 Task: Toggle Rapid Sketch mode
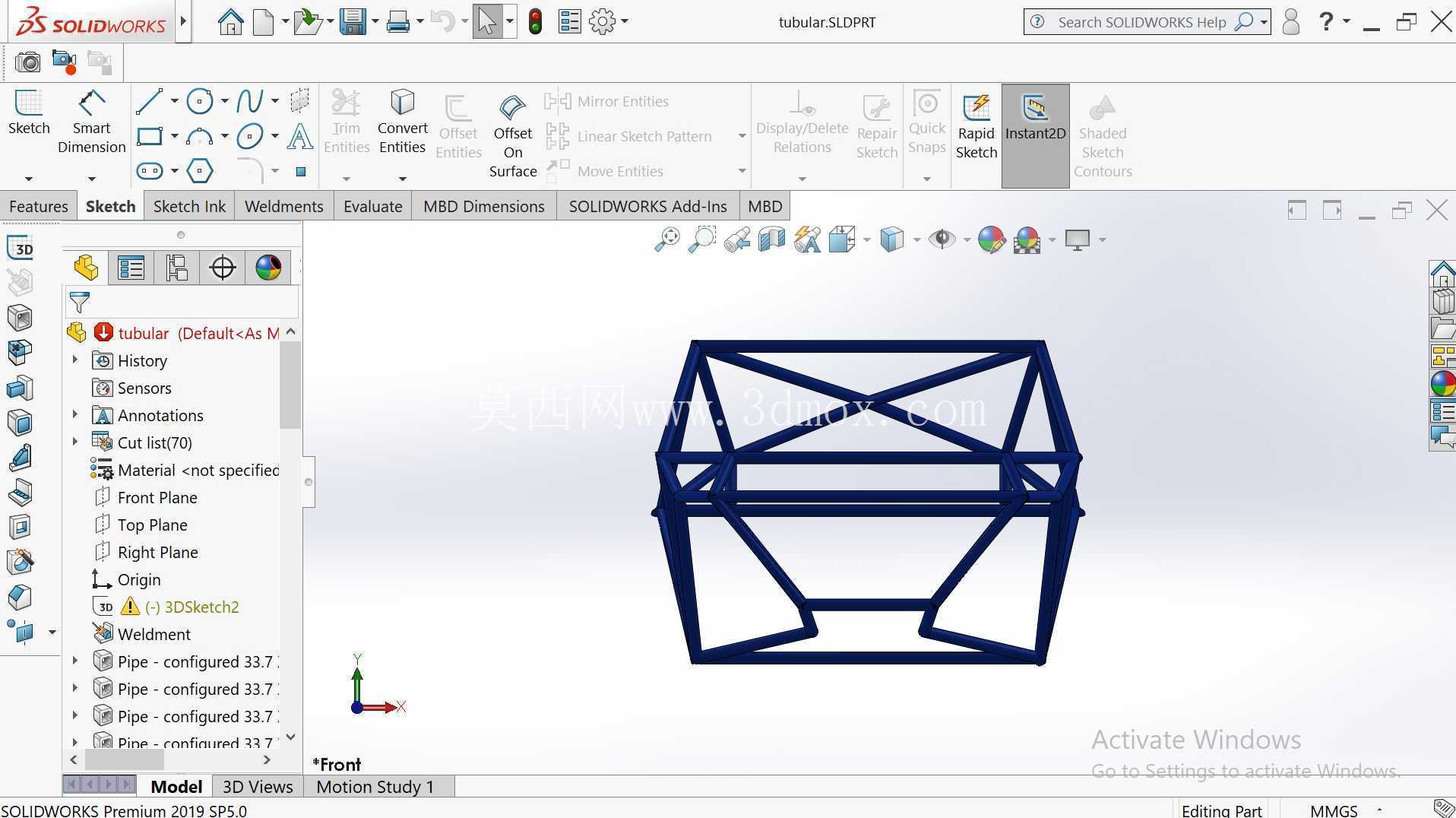point(976,127)
